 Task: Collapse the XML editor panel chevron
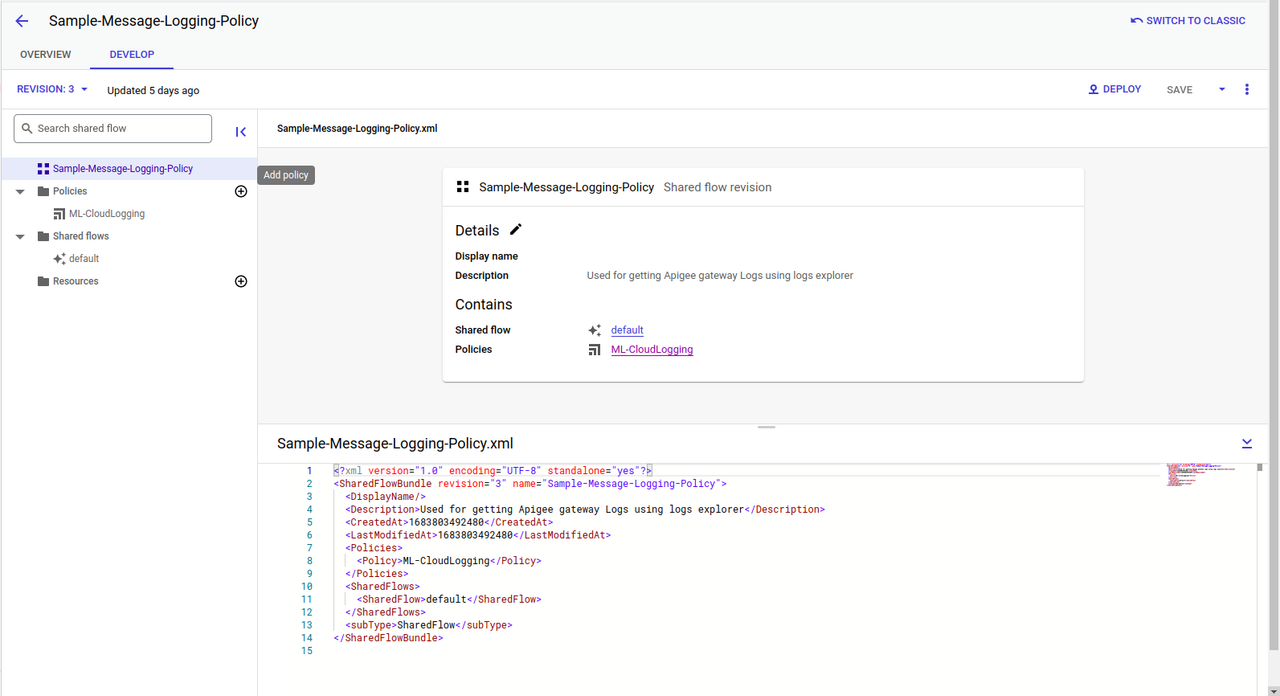1247,443
